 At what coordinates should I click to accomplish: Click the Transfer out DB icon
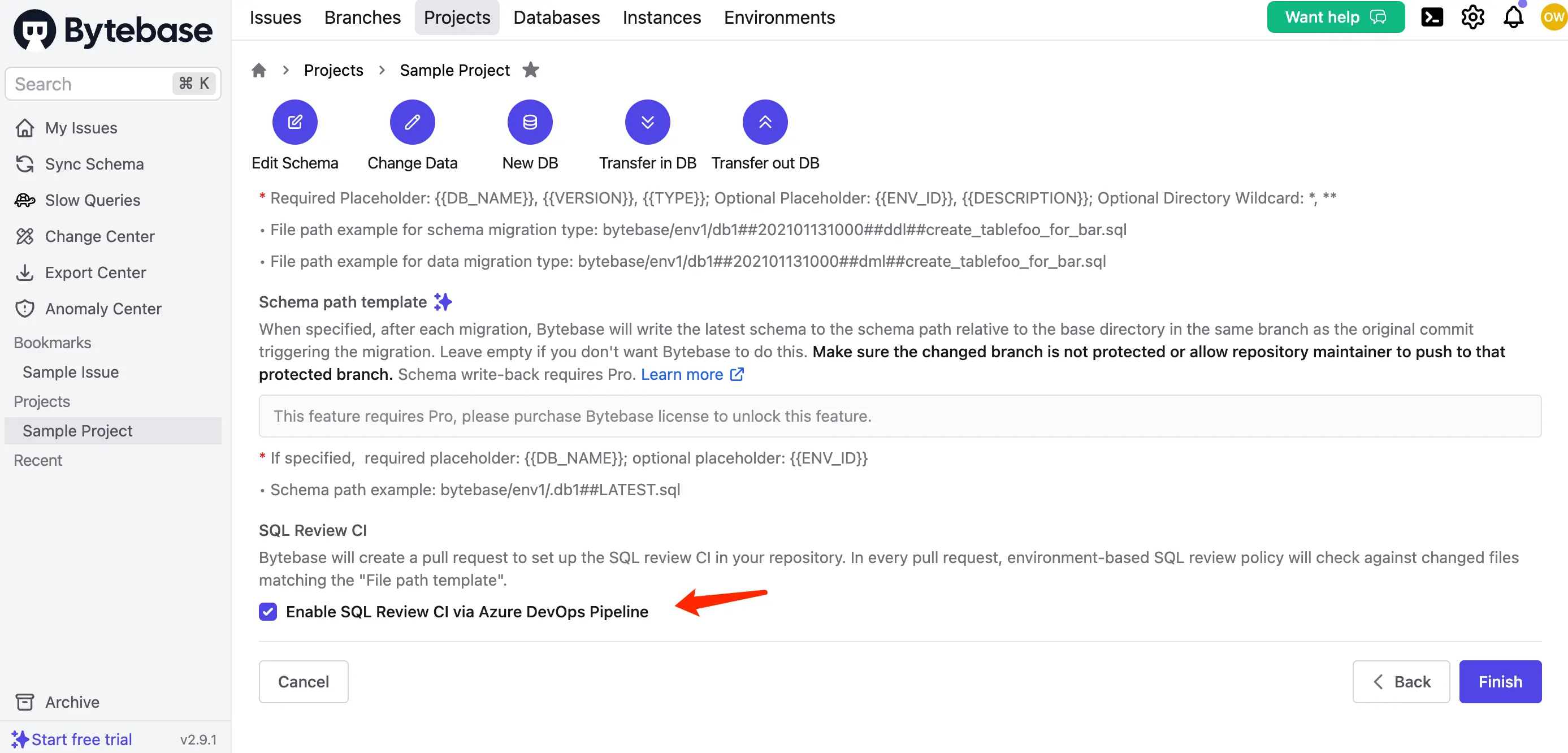765,122
